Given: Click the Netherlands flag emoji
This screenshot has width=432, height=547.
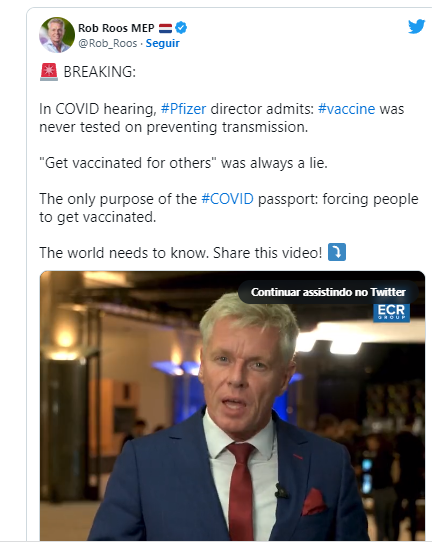Looking at the screenshot, I should [x=165, y=28].
